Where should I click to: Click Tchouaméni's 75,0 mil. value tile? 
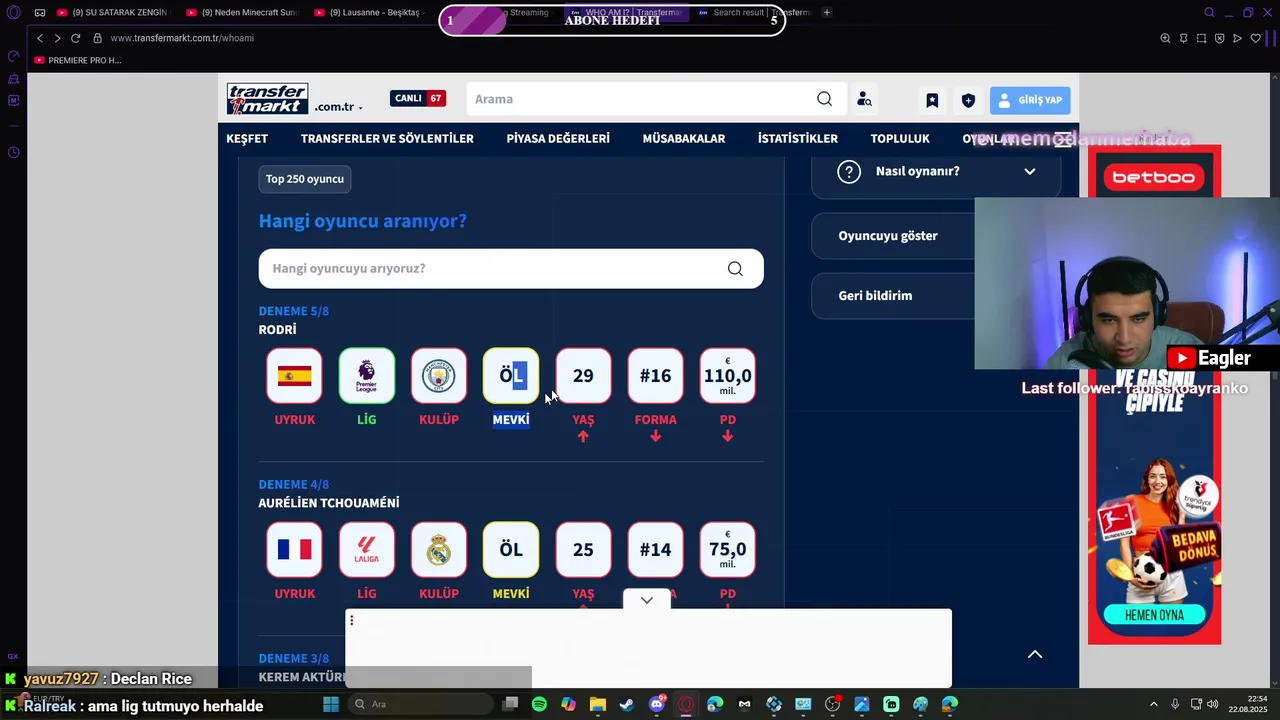pos(727,550)
